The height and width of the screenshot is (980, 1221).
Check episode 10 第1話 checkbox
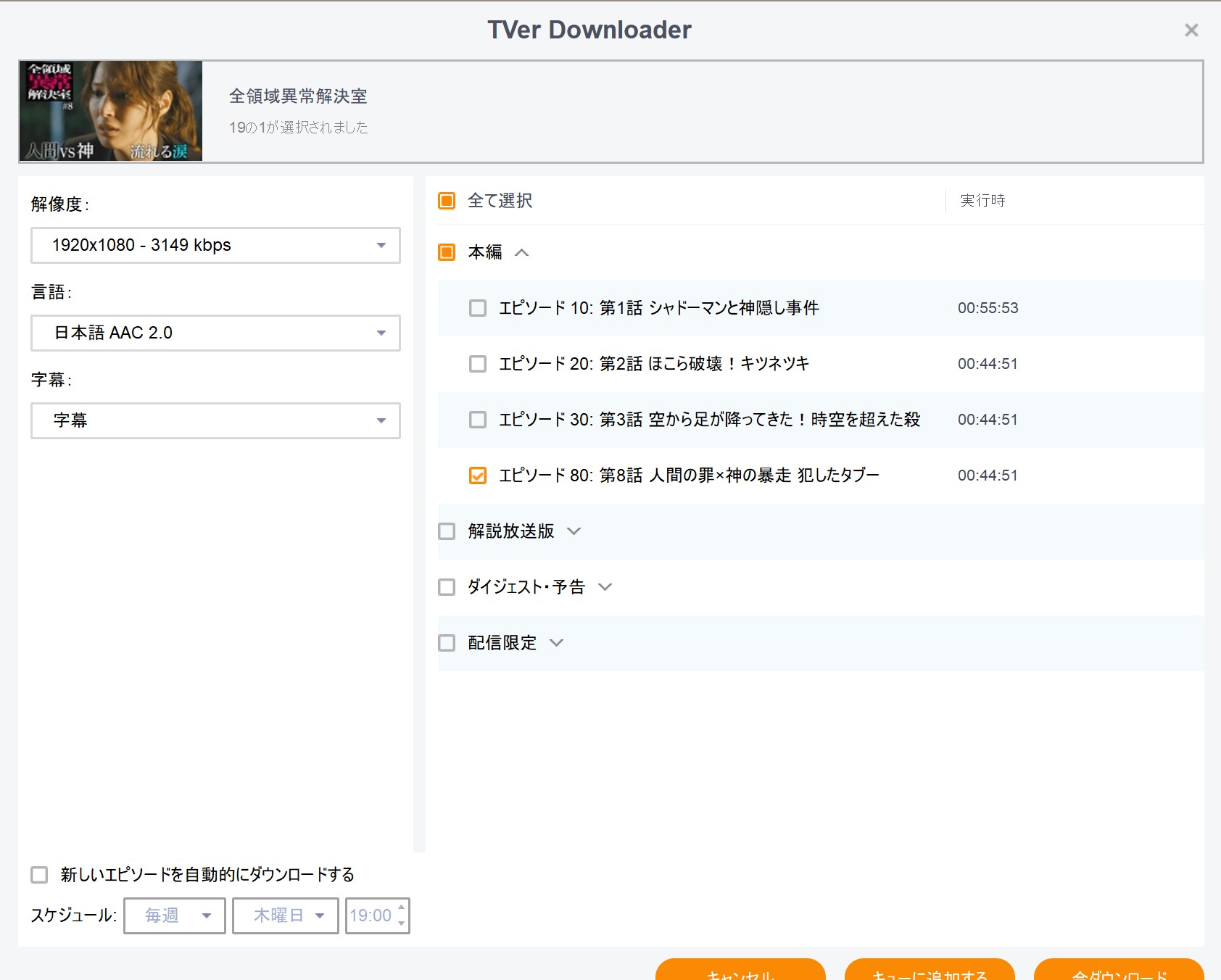coord(478,308)
